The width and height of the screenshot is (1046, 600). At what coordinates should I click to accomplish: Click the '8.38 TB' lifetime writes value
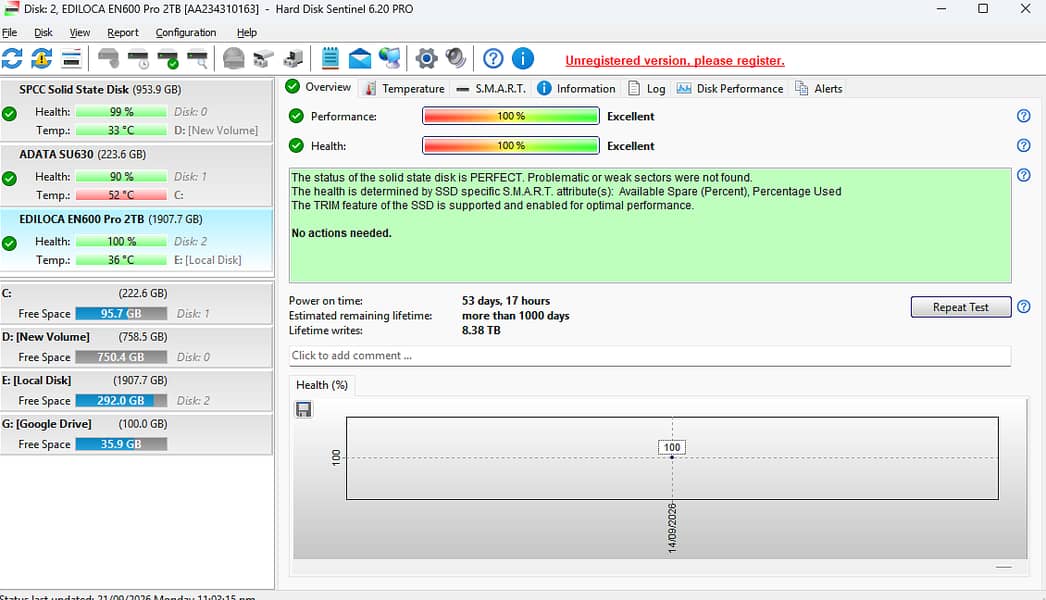[481, 330]
